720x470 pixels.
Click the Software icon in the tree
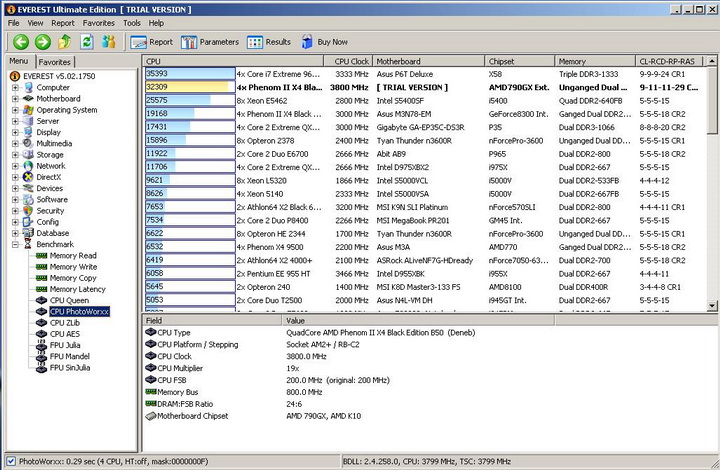(x=28, y=200)
